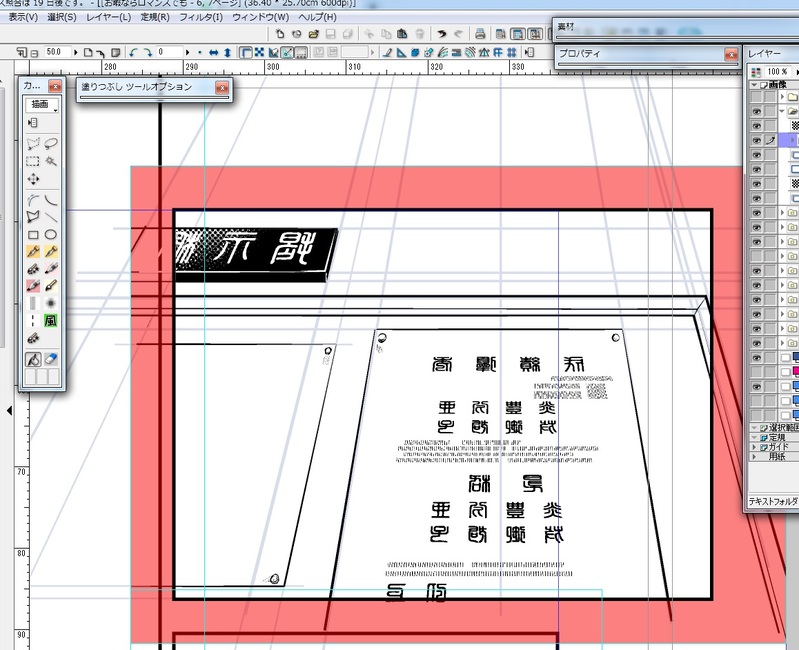Close the プロパティ panel
Screen dimensions: 799x650
731,54
